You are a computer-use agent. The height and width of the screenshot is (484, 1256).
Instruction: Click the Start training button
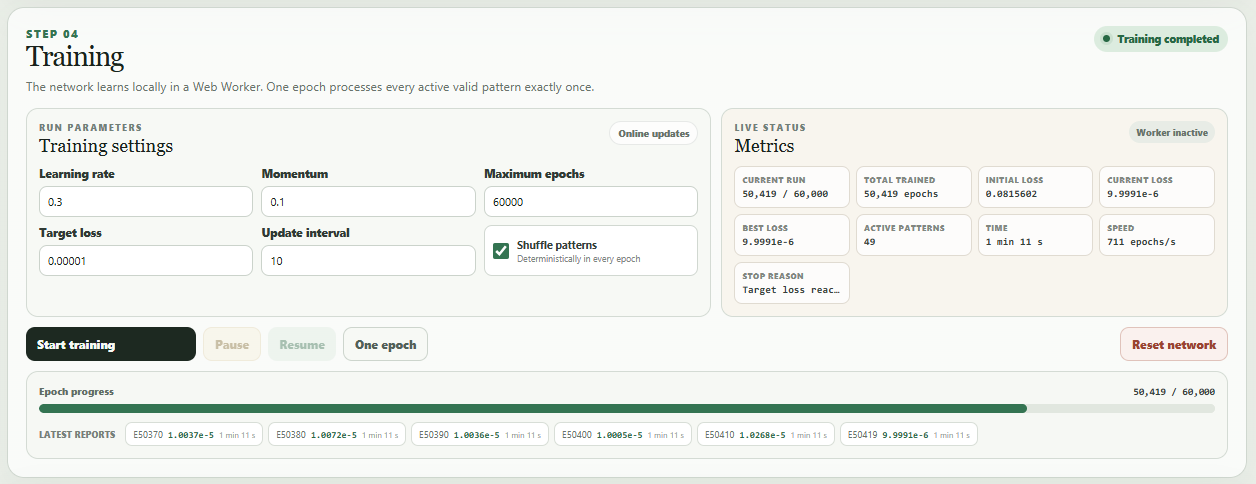pos(111,344)
